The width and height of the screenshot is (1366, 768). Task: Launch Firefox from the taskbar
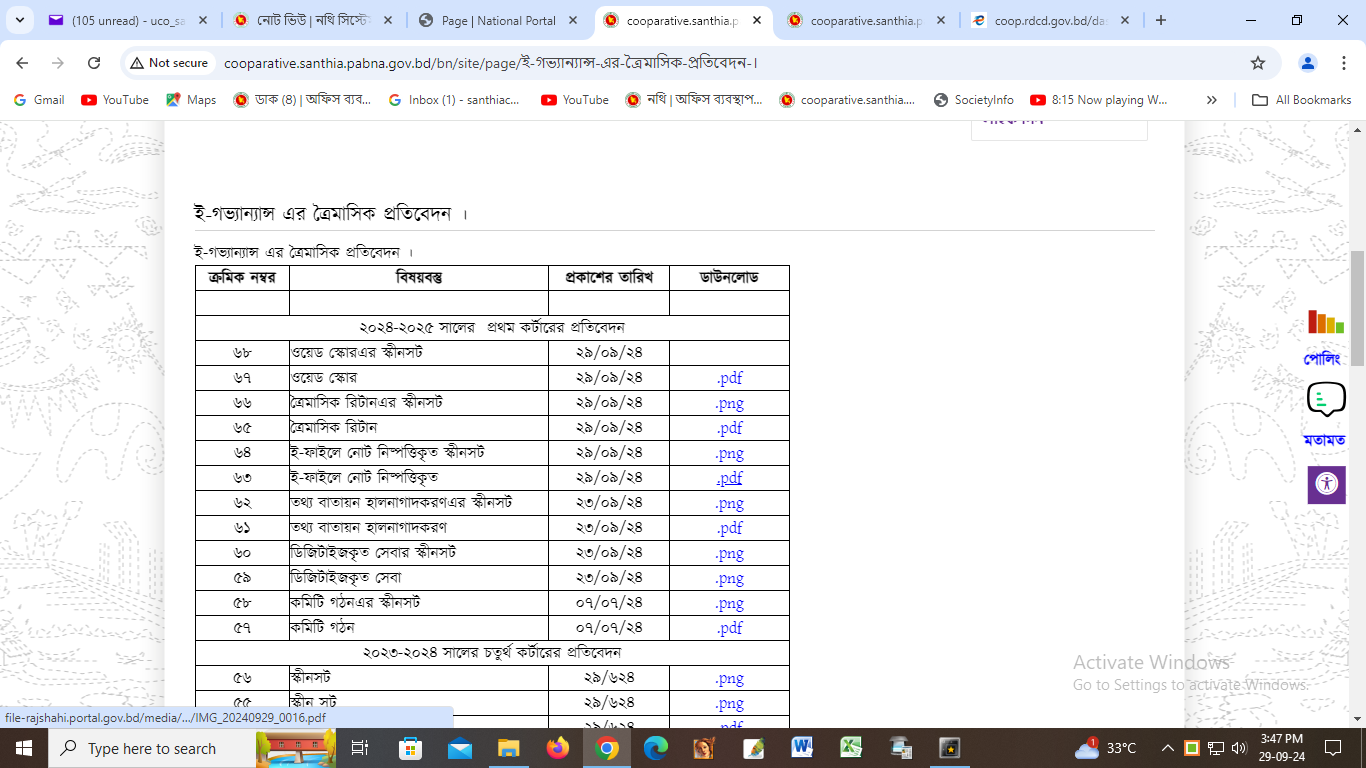click(558, 748)
